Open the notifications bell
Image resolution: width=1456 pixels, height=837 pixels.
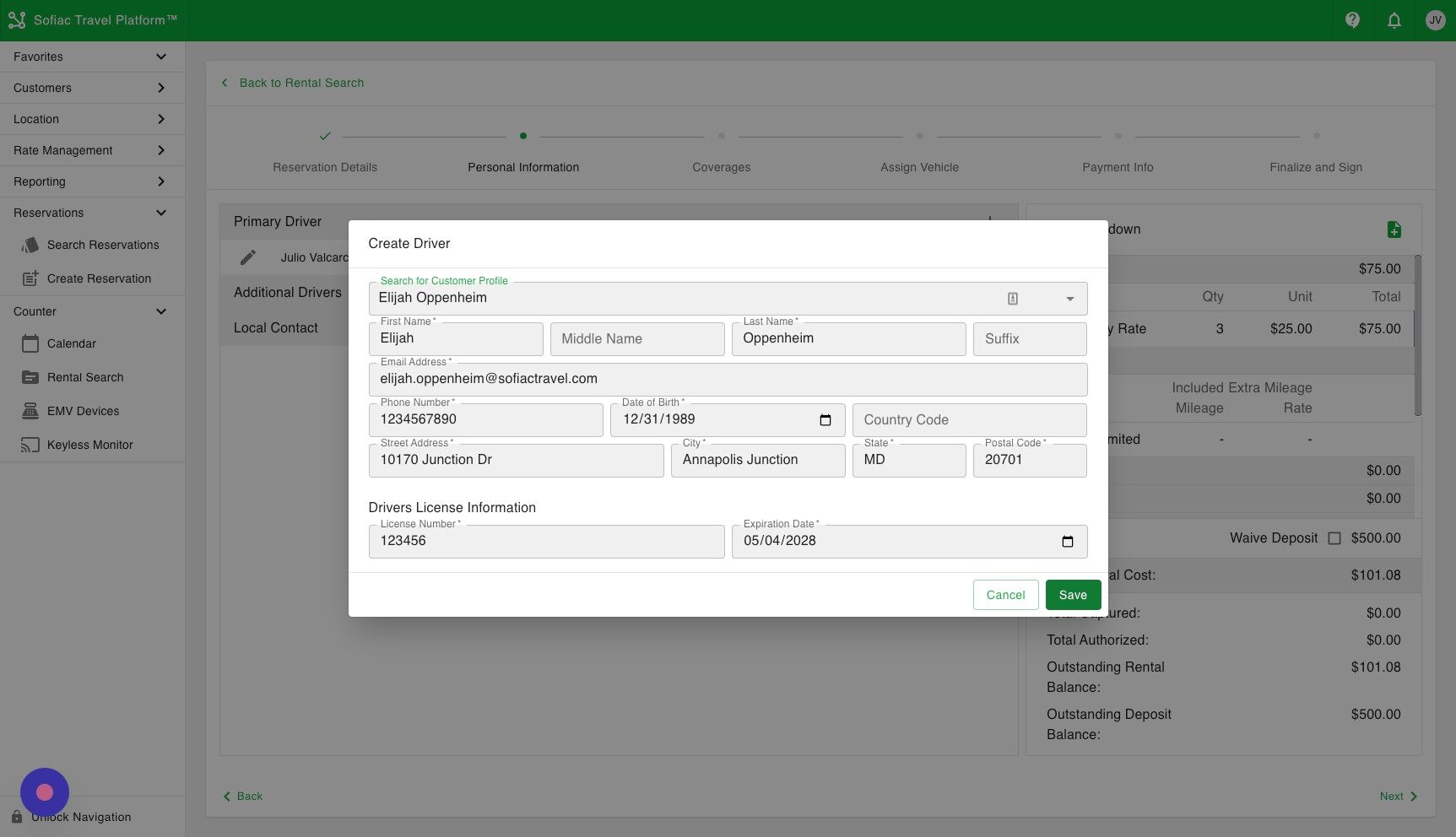coord(1394,19)
